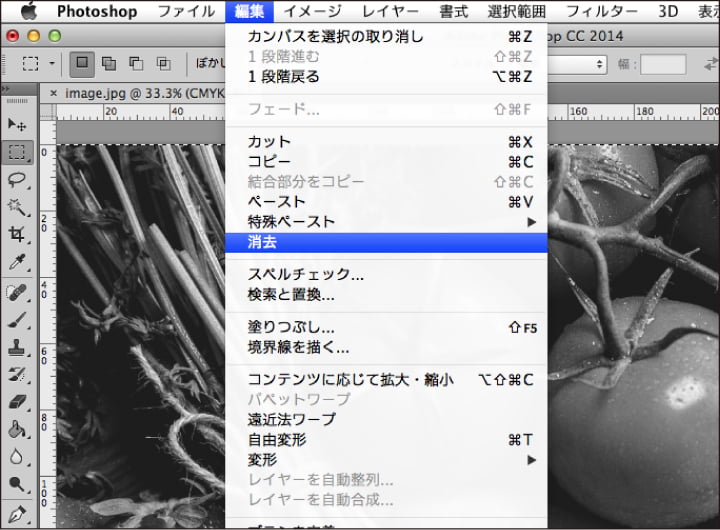Select the Lasso tool
720x530 pixels.
point(17,180)
